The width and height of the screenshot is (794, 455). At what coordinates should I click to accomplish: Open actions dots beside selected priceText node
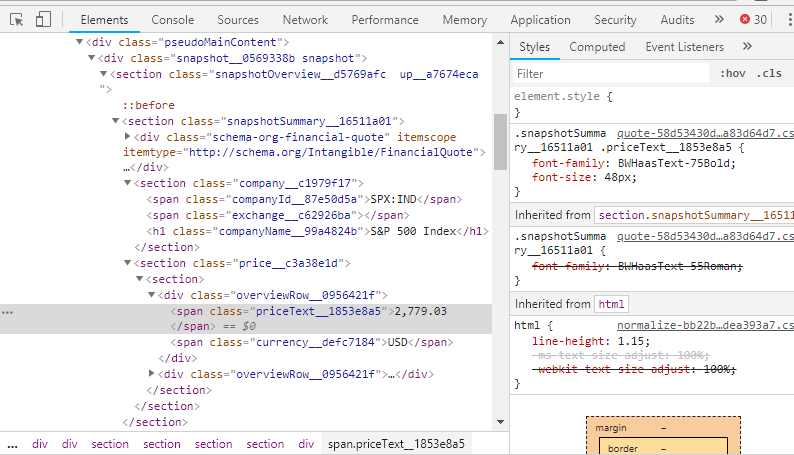point(7,313)
